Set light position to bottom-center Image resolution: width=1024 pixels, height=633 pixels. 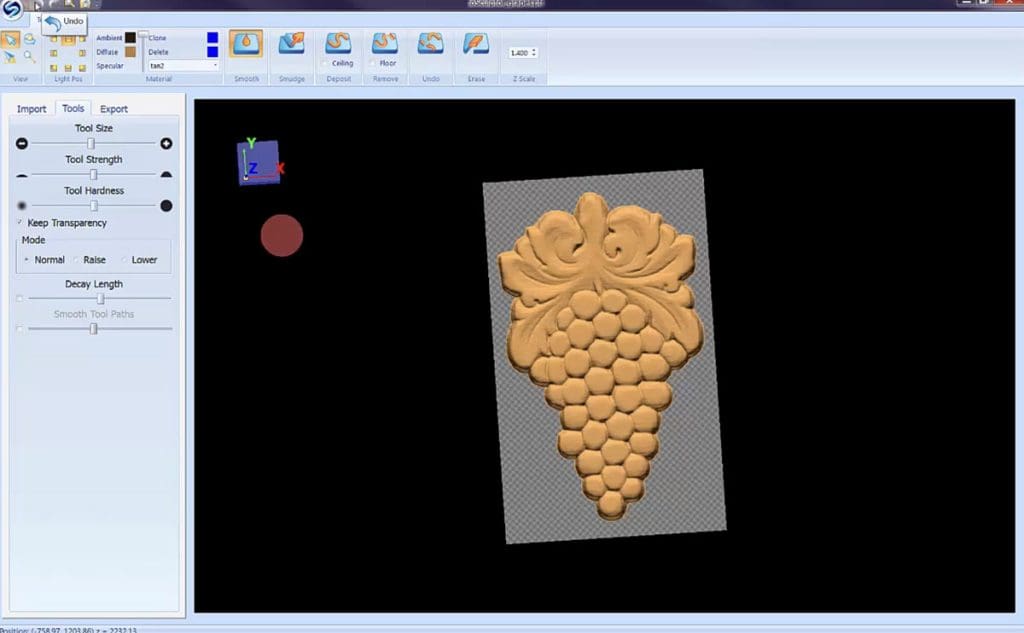(68, 68)
